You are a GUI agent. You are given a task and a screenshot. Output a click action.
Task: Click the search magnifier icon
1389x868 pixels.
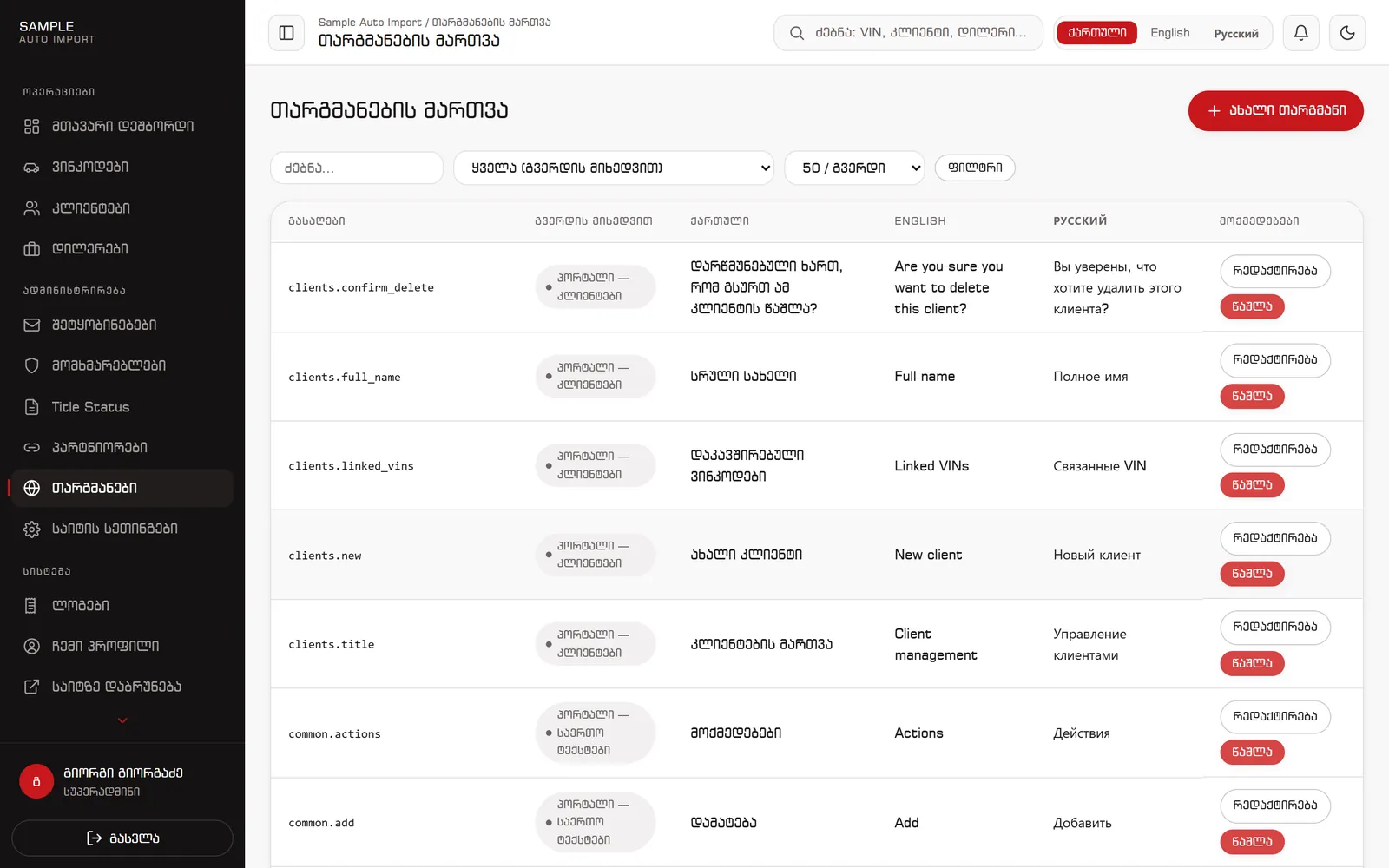coord(796,33)
